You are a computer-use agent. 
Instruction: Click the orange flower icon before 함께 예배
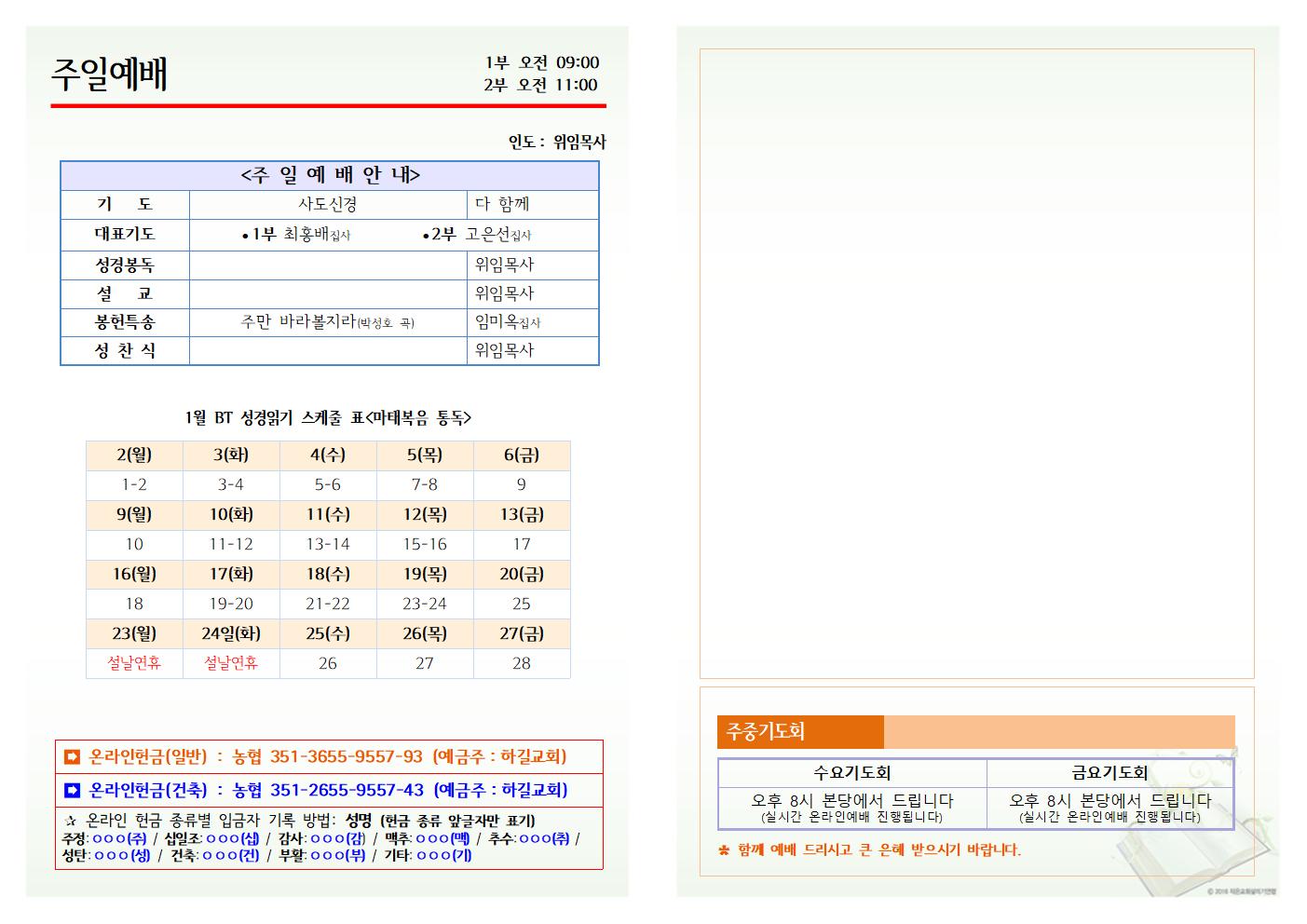724,850
